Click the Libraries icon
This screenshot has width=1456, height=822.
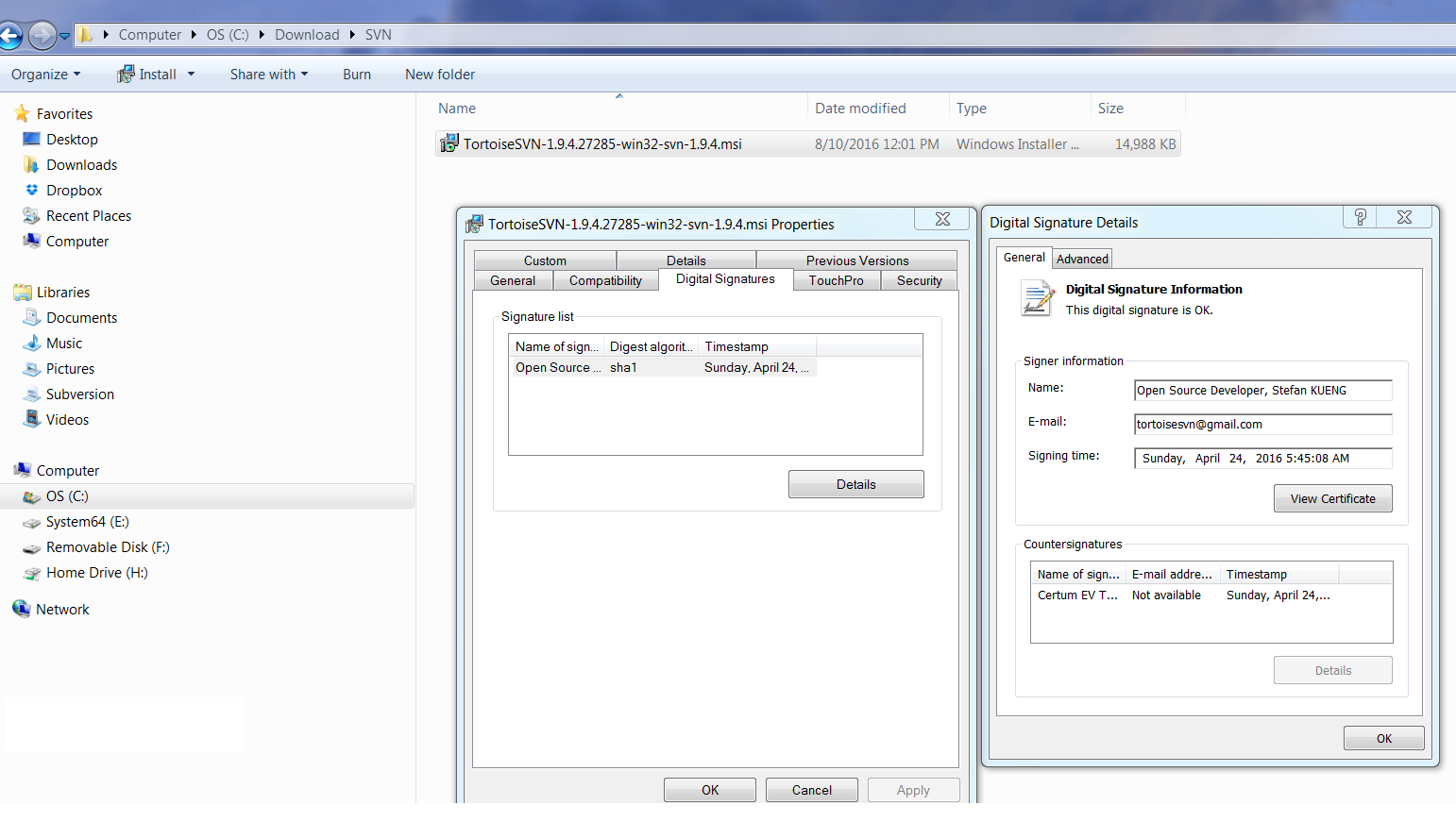coord(23,293)
